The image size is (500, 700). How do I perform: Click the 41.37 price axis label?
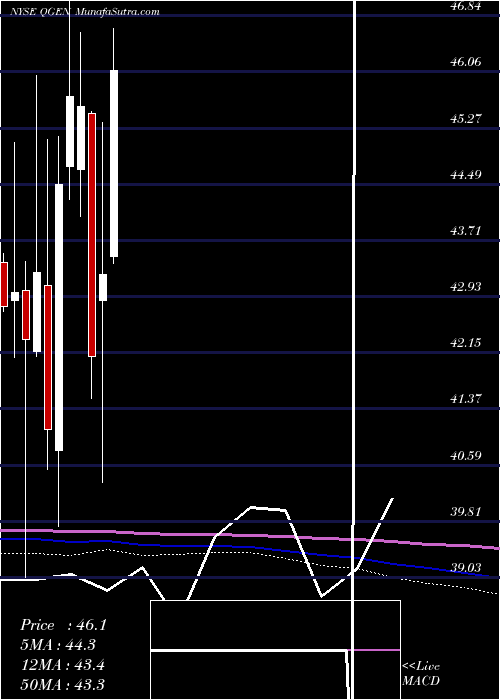pos(467,399)
